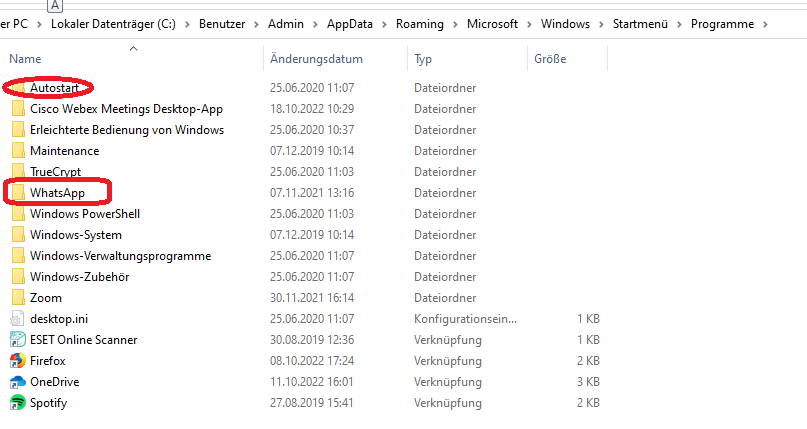Click the Firefox shortcut icon
Image resolution: width=807 pixels, height=429 pixels.
click(x=17, y=361)
